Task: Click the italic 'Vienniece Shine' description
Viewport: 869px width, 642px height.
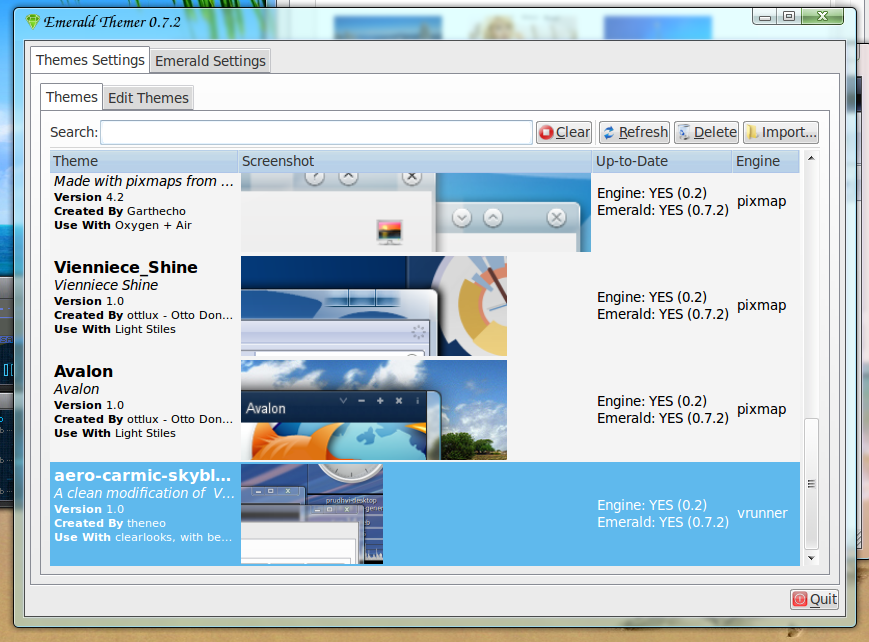Action: click(106, 285)
